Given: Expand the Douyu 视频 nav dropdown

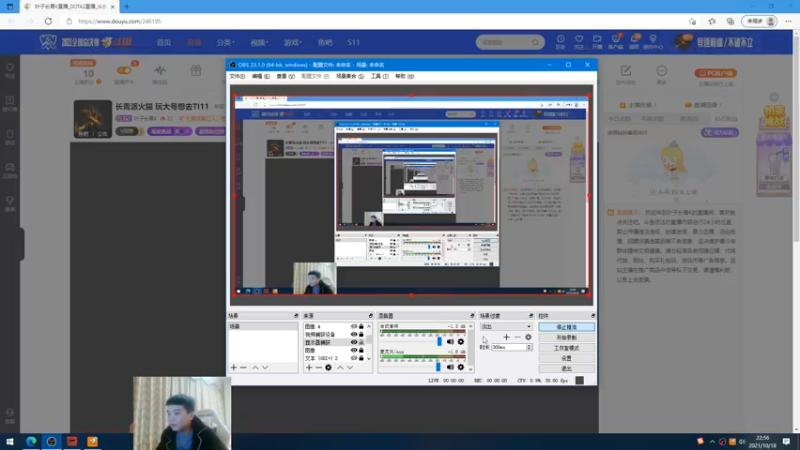Looking at the screenshot, I should [x=259, y=42].
